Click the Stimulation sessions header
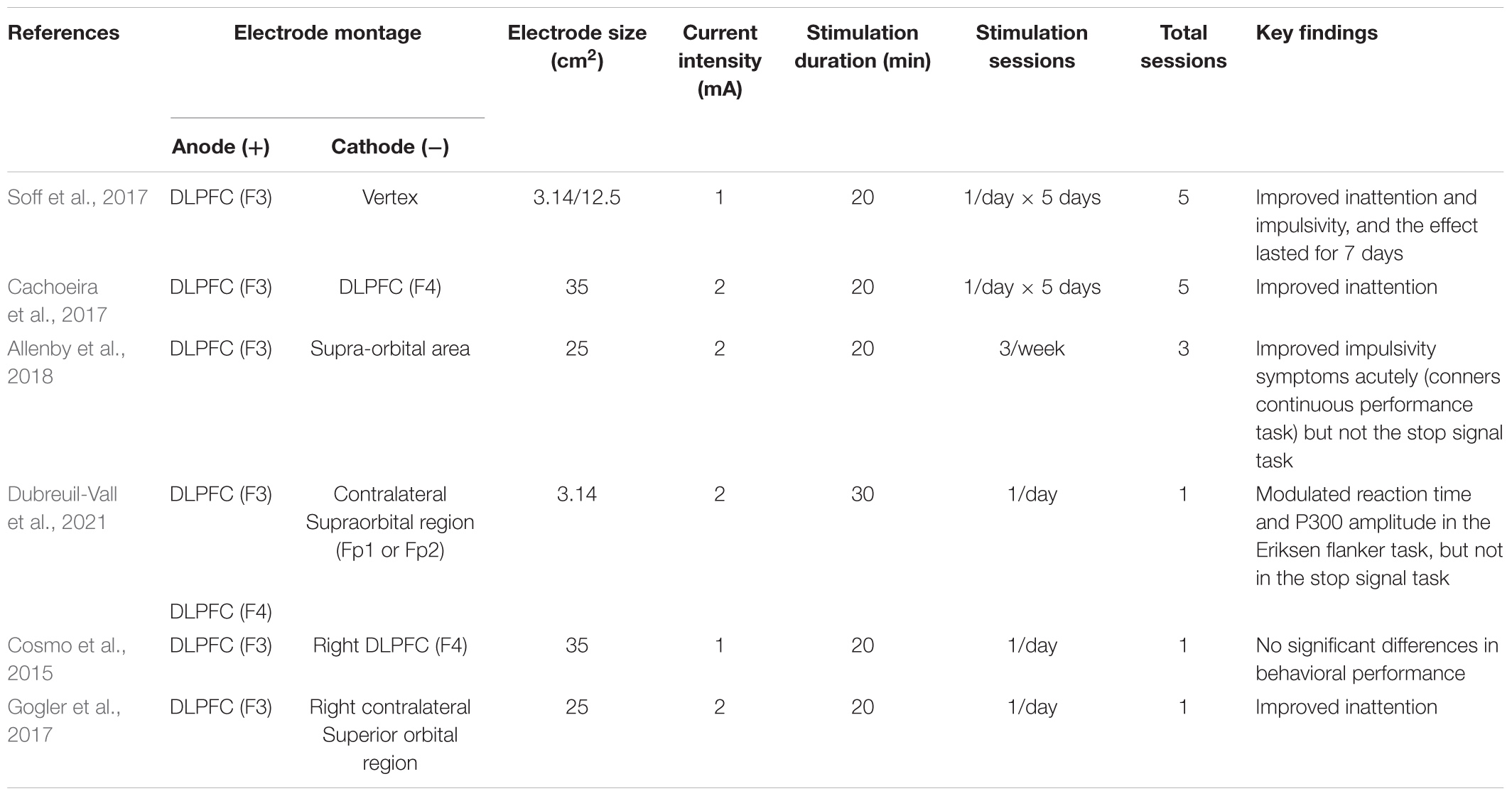1512x796 pixels. coord(1032,46)
